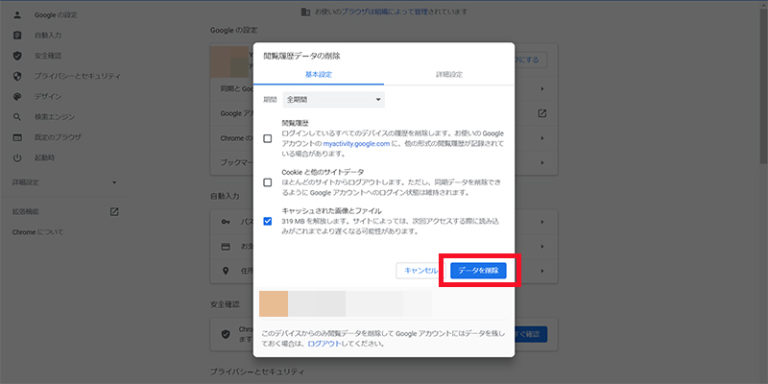Image resolution: width=768 pixels, height=384 pixels.
Task: Expand 詳細設定 section in the sidebar
Action: coord(65,183)
